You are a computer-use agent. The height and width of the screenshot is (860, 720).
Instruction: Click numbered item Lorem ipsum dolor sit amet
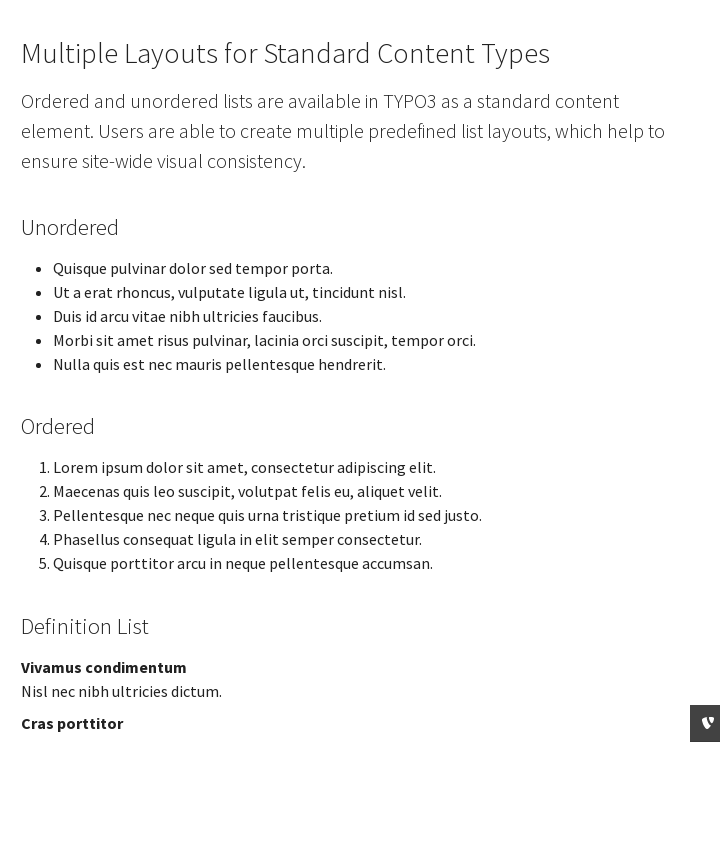tap(244, 467)
